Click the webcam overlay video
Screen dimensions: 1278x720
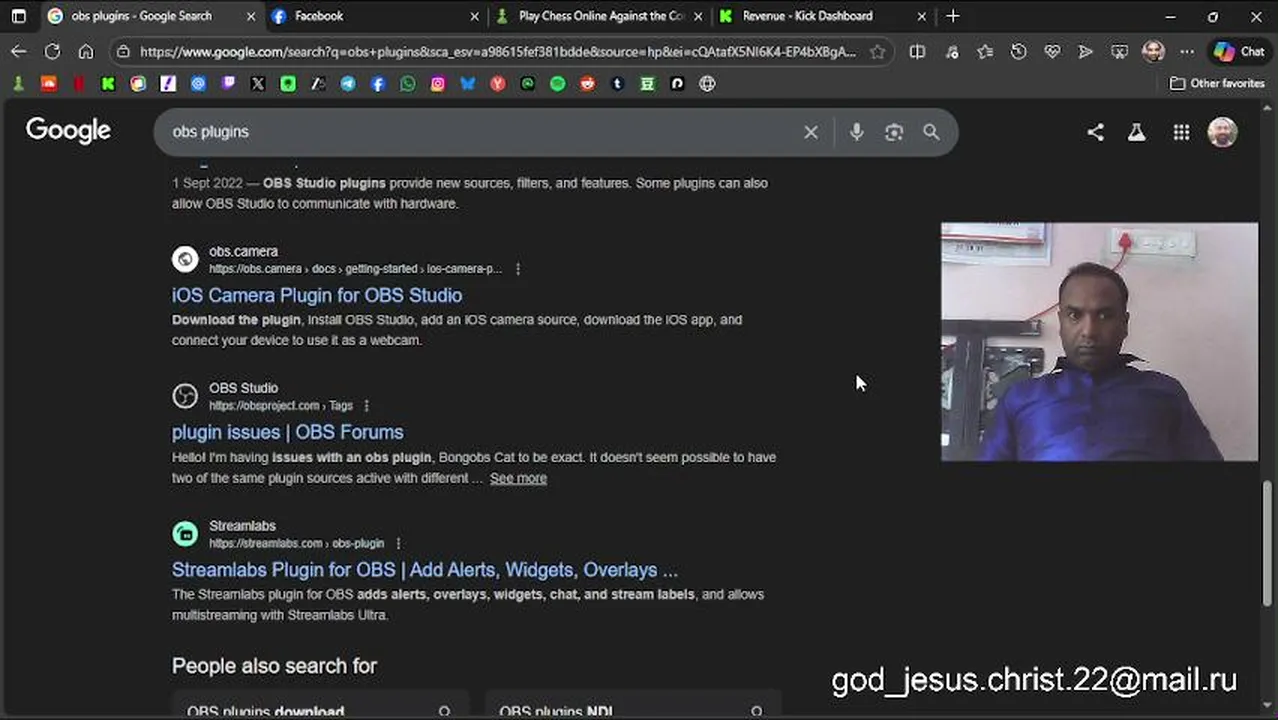pyautogui.click(x=1099, y=342)
